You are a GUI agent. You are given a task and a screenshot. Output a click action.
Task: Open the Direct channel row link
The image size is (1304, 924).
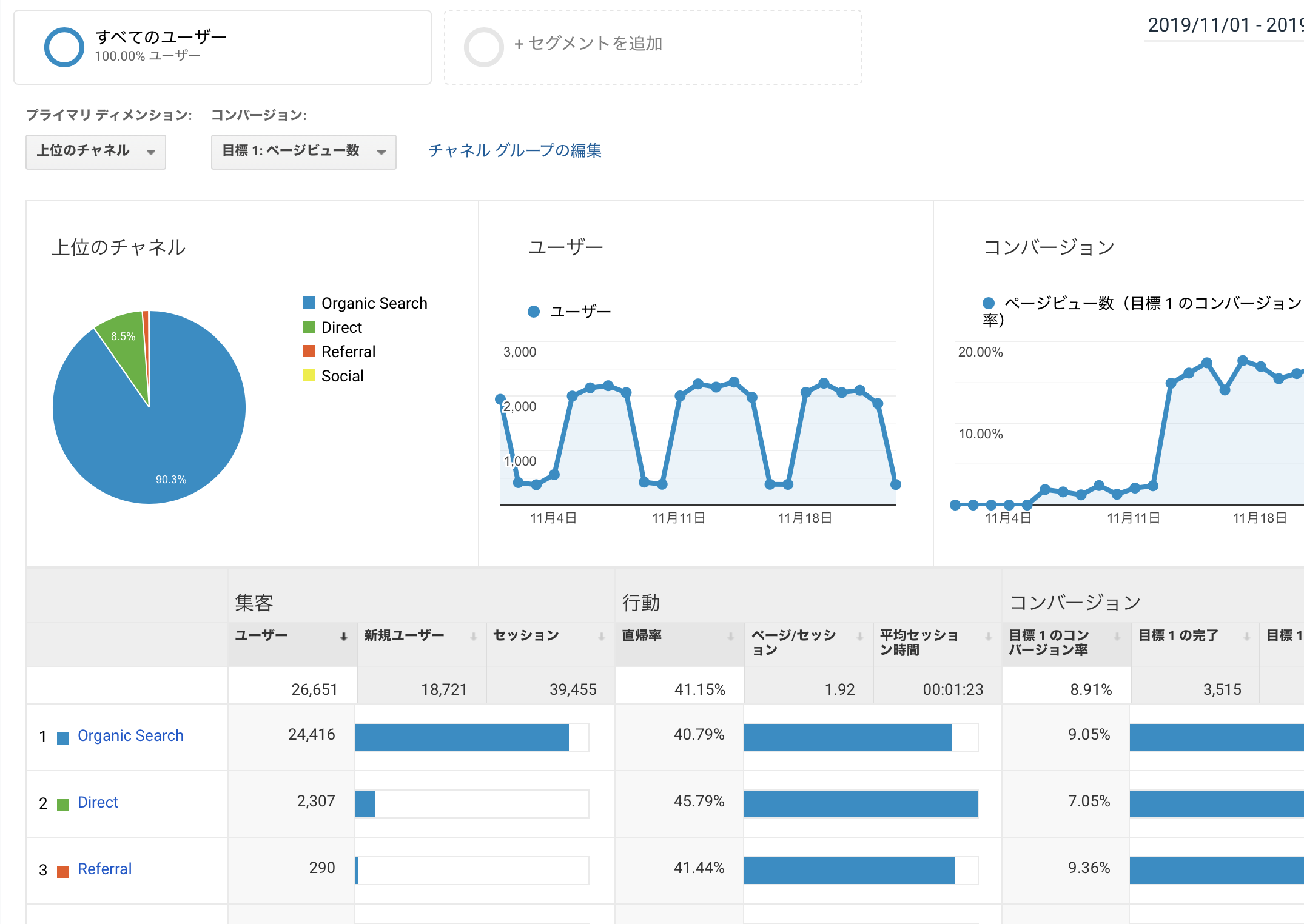(98, 802)
